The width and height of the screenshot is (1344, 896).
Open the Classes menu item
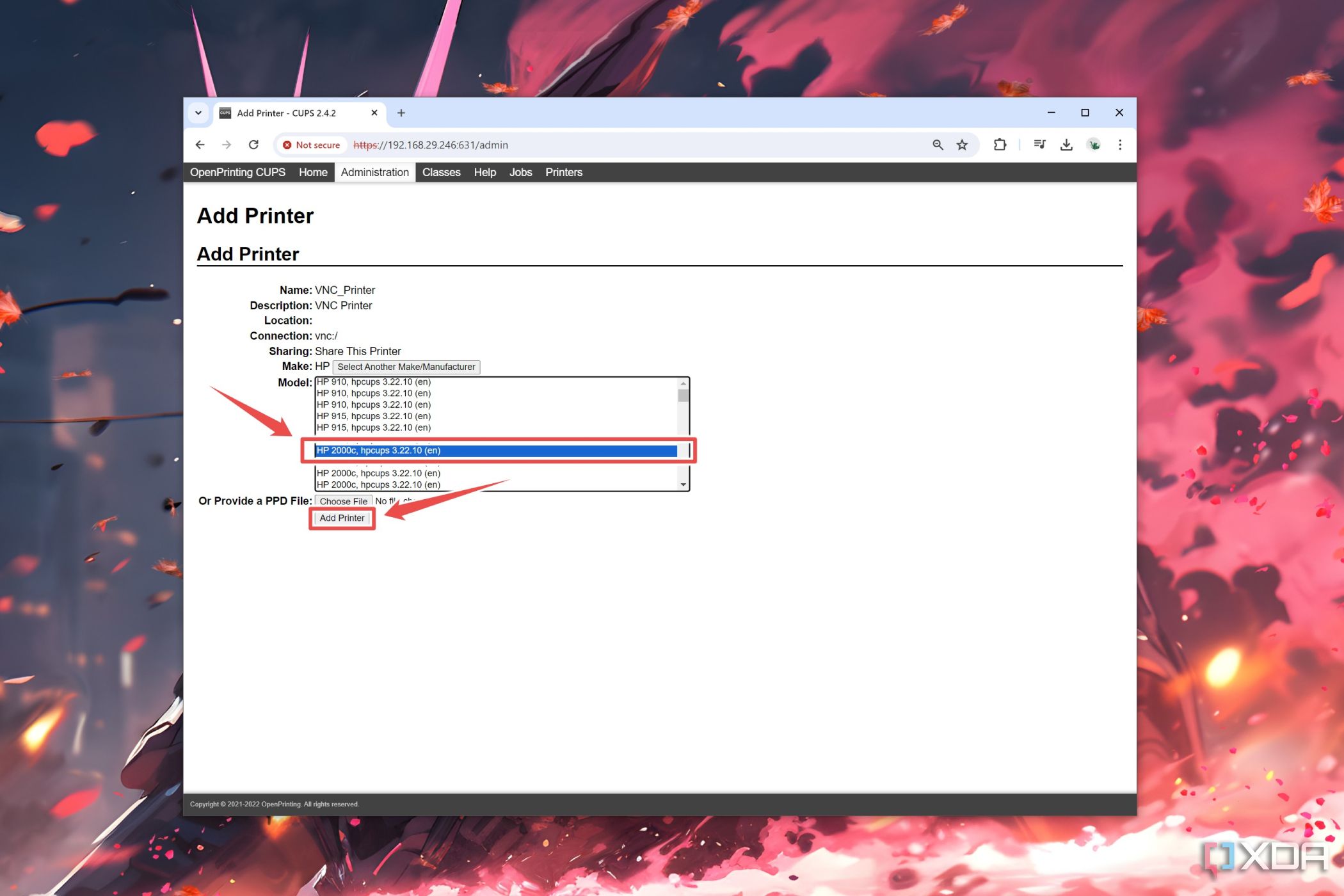pos(441,172)
